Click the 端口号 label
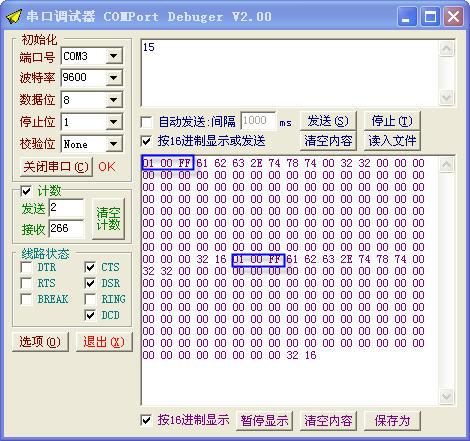Image resolution: width=470 pixels, height=441 pixels. 37,57
